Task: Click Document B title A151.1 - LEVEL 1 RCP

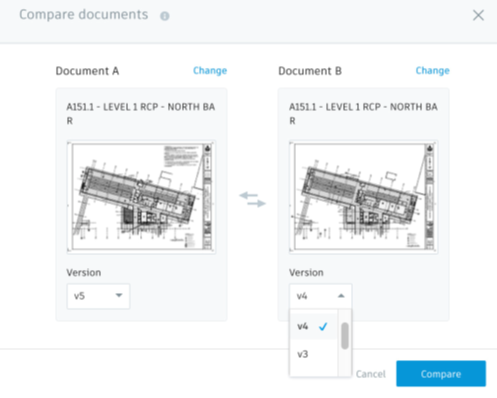Action: 363,114
